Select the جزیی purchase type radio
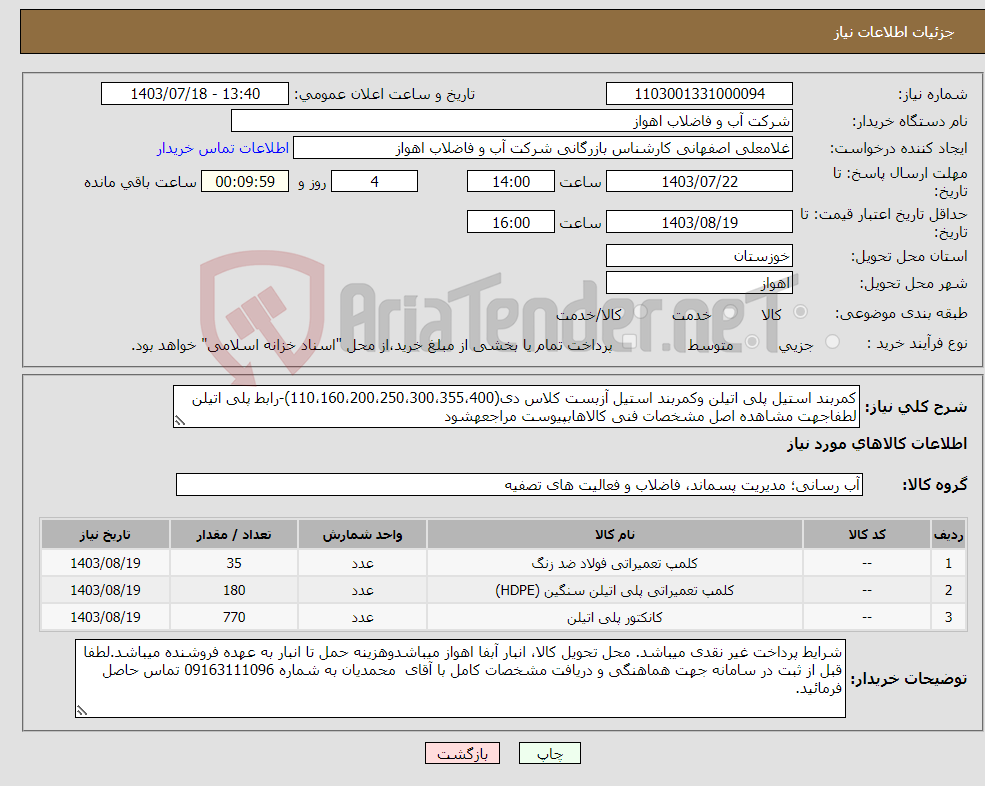The image size is (985, 786). tap(832, 342)
